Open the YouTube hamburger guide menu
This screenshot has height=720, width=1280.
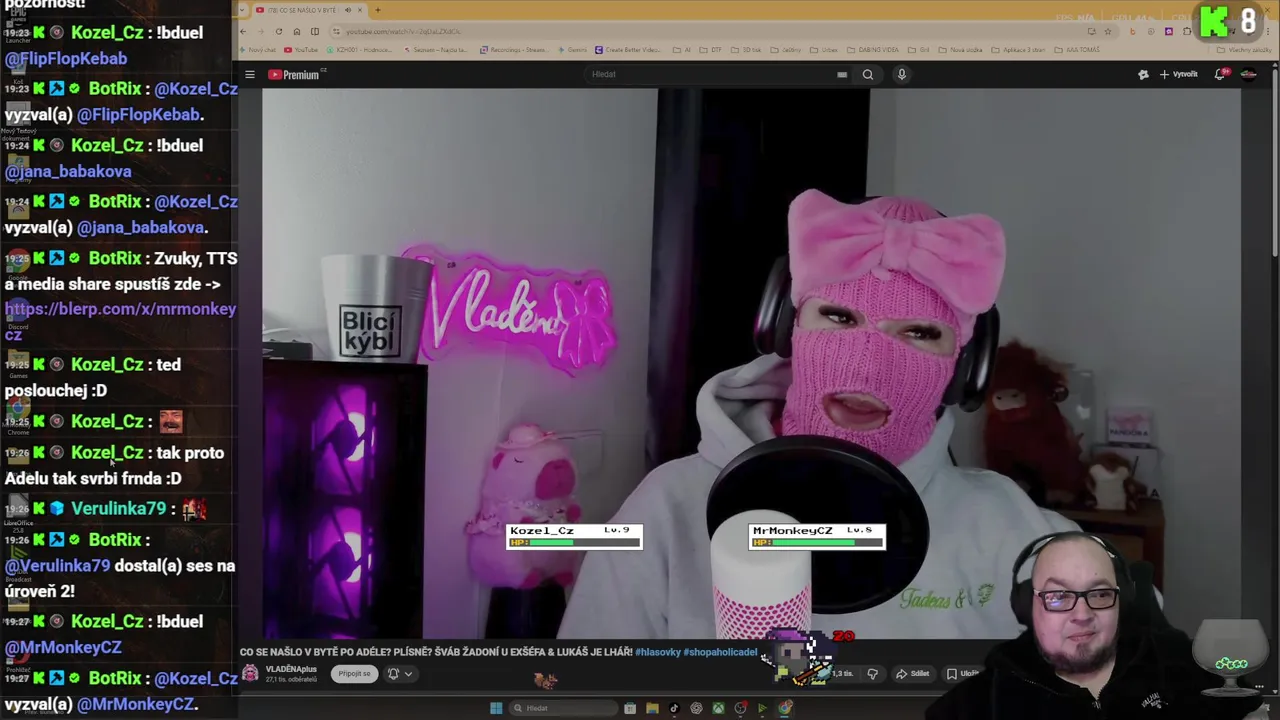[x=250, y=74]
